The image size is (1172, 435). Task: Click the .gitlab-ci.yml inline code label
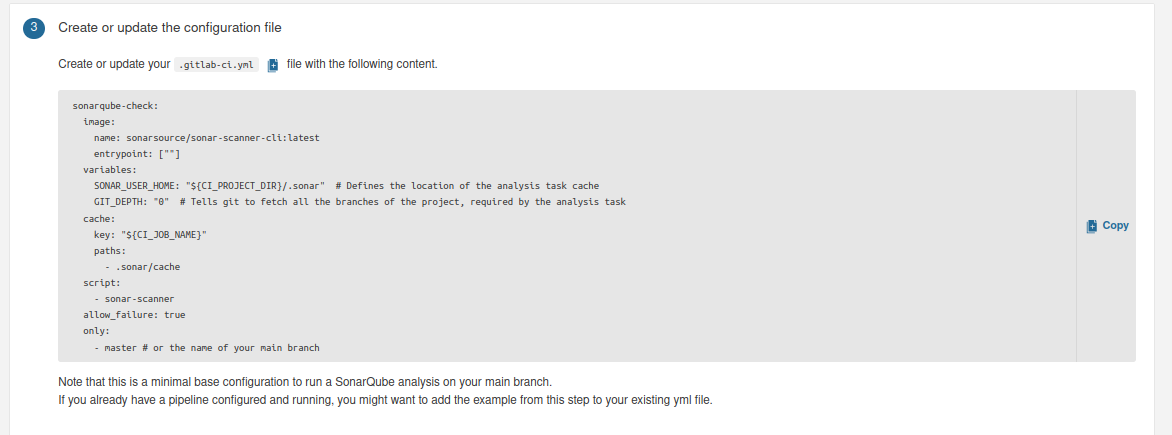(x=217, y=65)
